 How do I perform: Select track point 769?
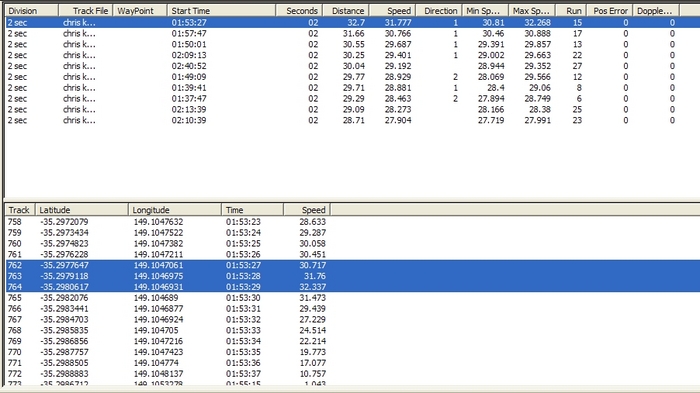tap(353, 341)
